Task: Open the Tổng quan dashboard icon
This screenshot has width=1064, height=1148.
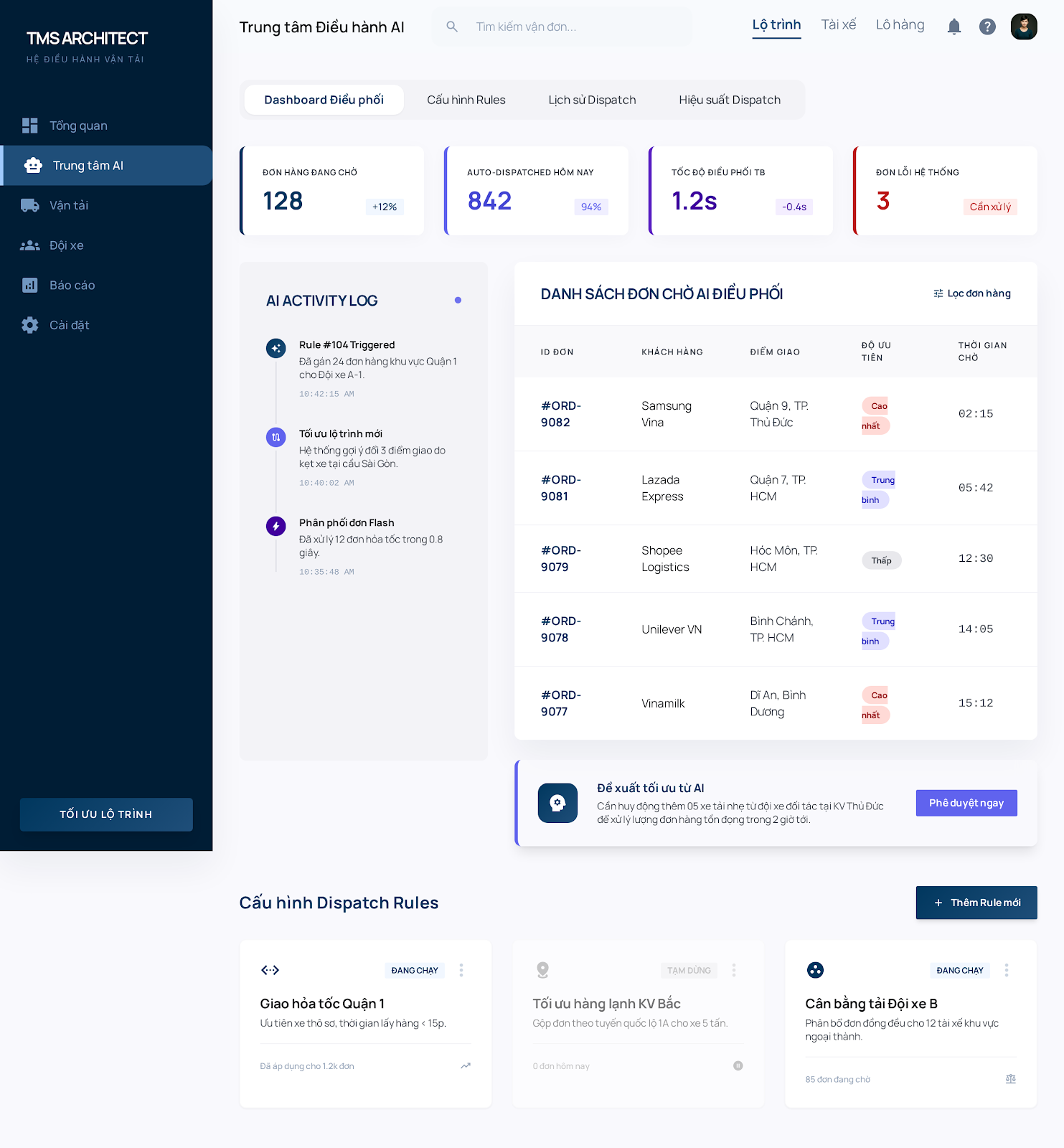Action: 29,126
